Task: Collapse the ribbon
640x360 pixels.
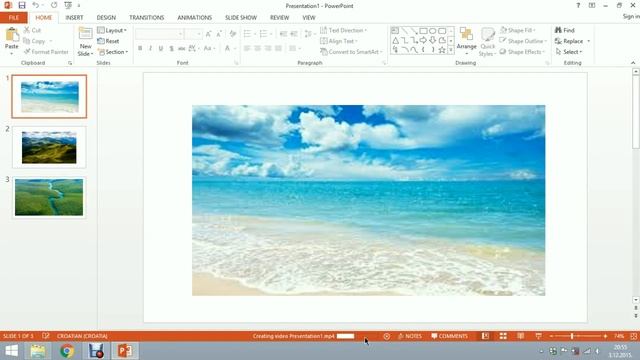Action: tap(633, 63)
